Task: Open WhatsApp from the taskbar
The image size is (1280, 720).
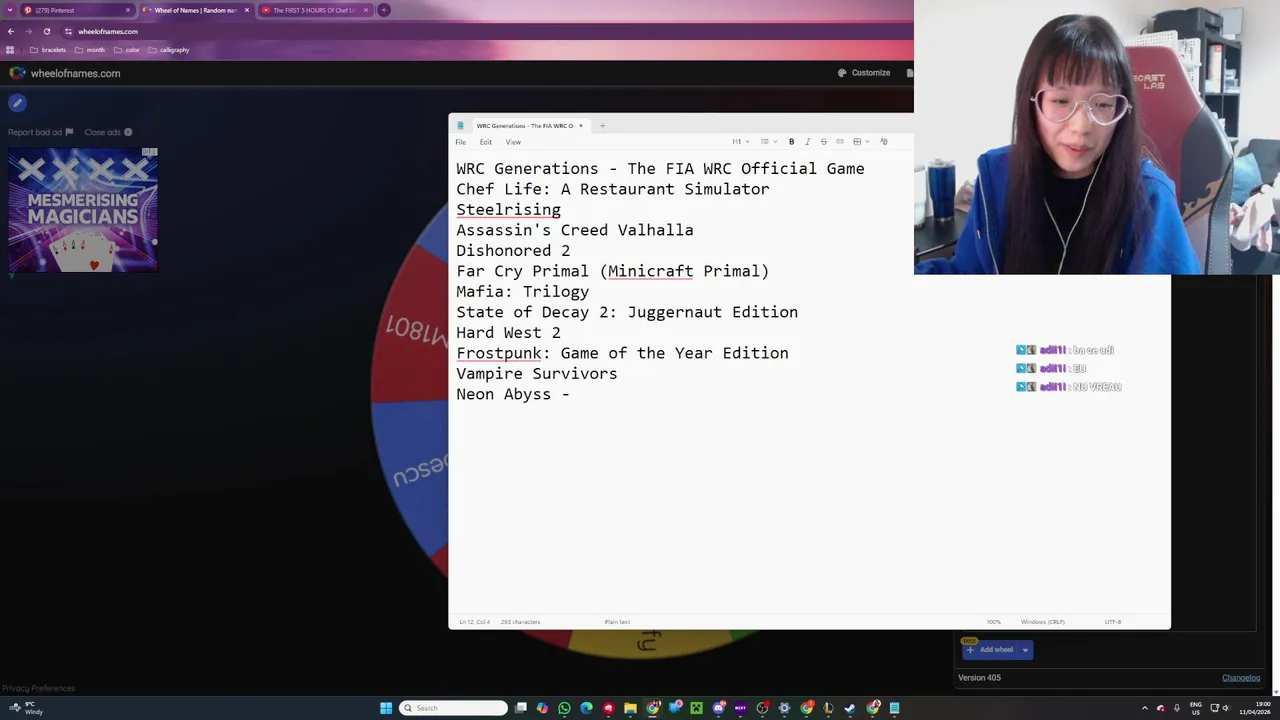Action: [564, 708]
